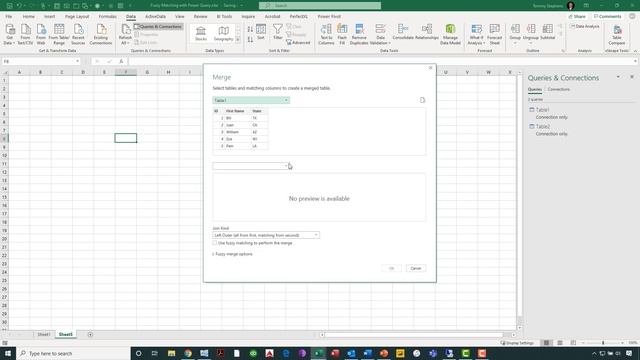Open the Join Kind dropdown

pos(266,235)
